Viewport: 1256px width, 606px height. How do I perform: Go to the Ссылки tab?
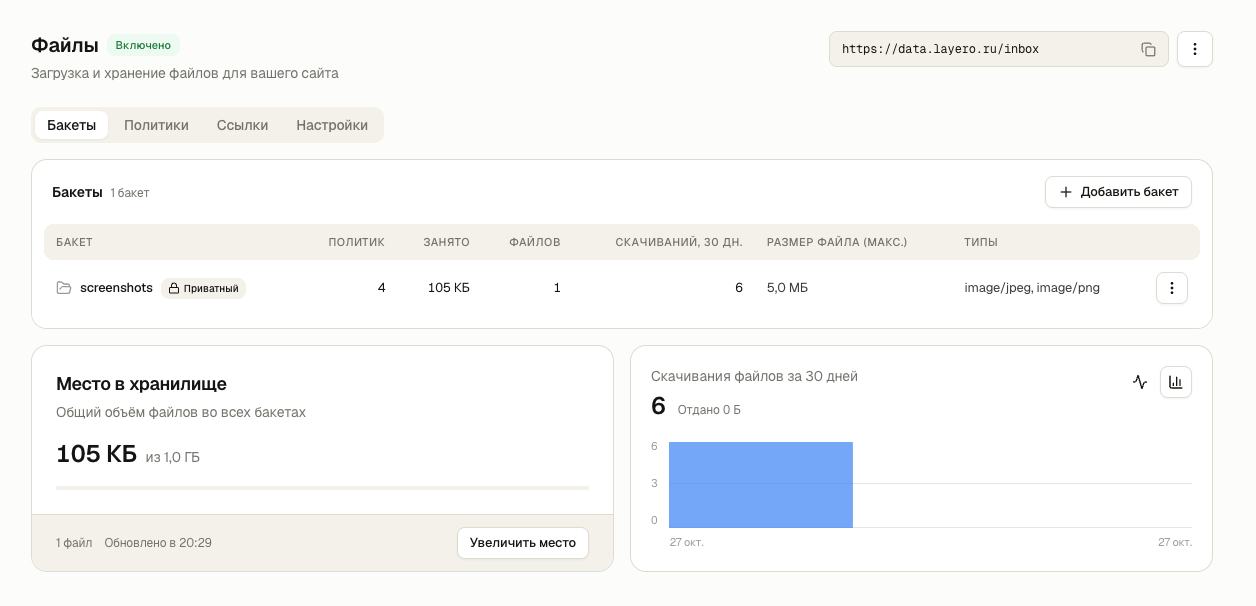point(242,125)
